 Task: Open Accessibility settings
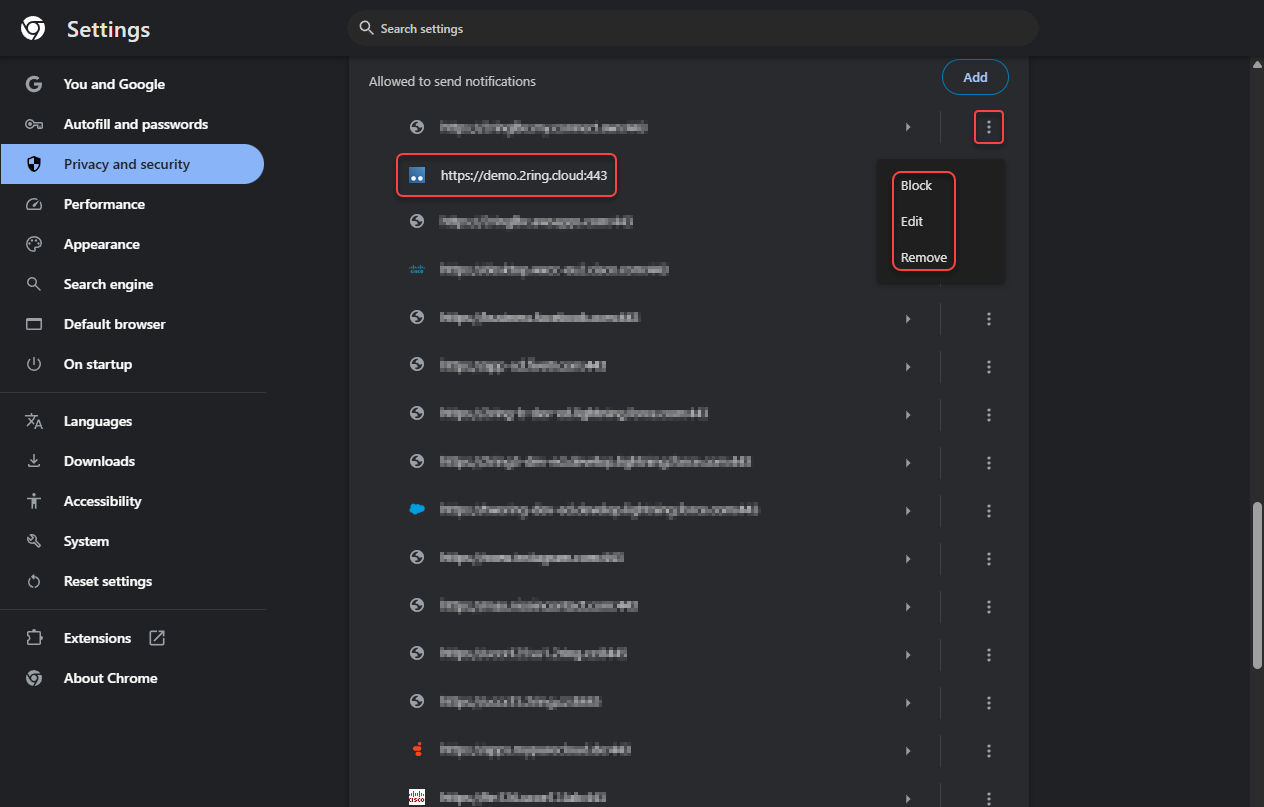coord(132,501)
